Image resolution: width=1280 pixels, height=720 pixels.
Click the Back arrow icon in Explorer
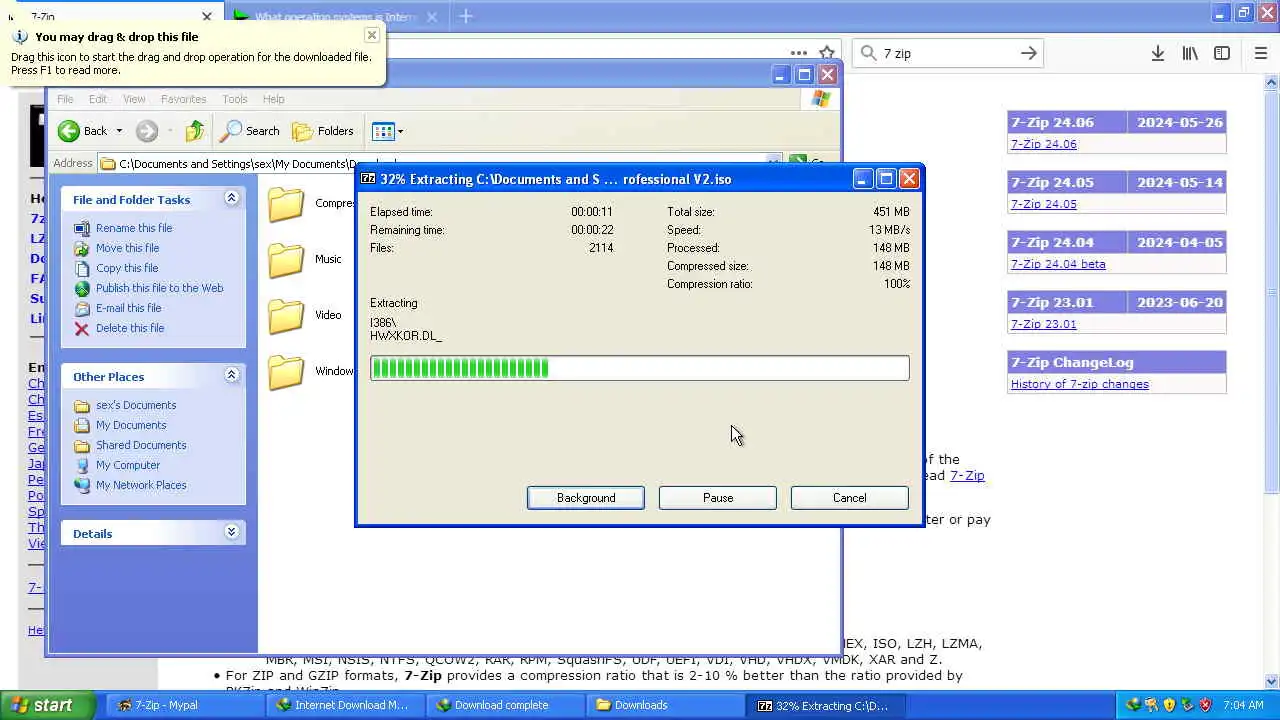point(69,131)
